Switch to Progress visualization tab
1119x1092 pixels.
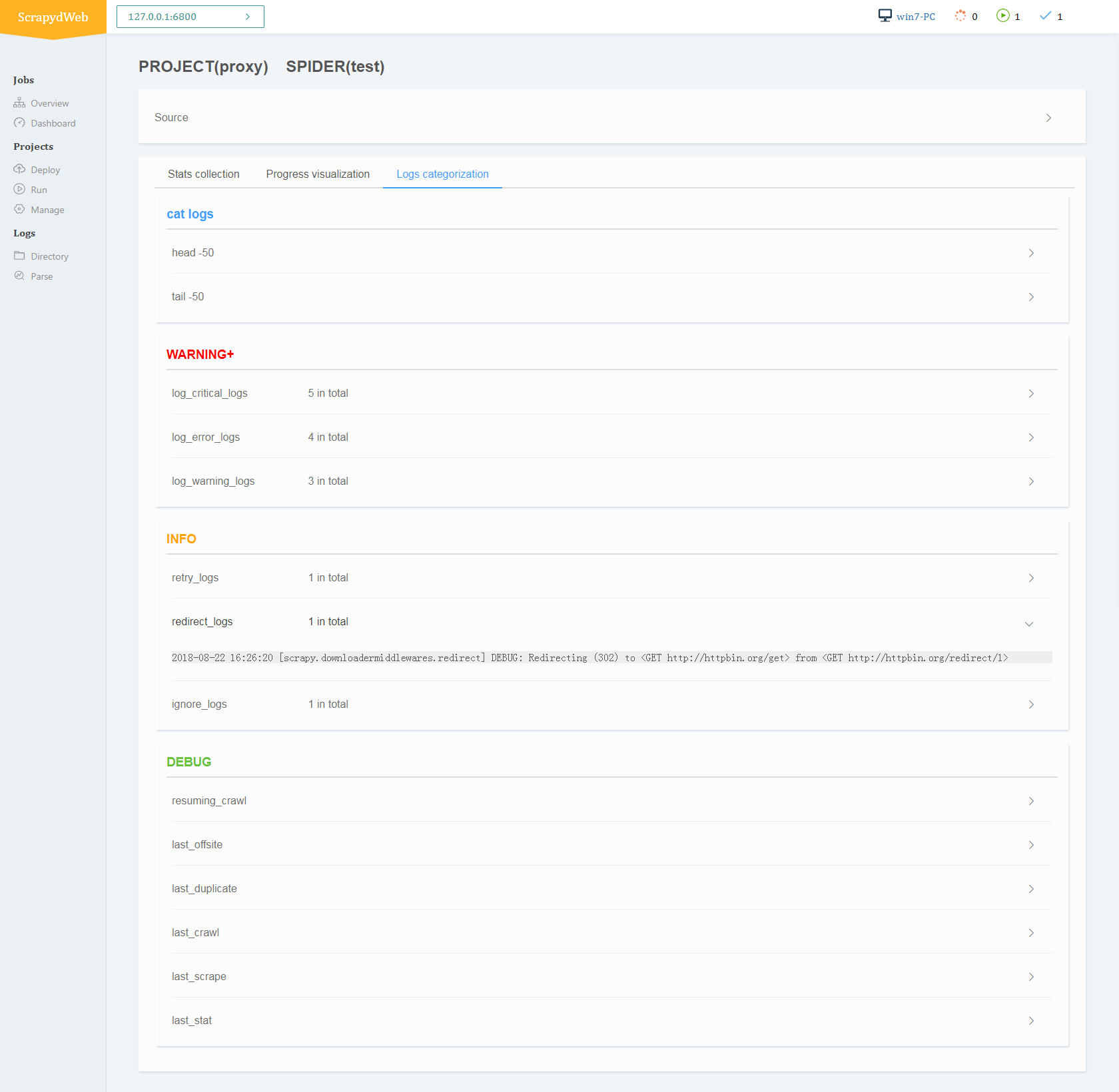pos(318,174)
